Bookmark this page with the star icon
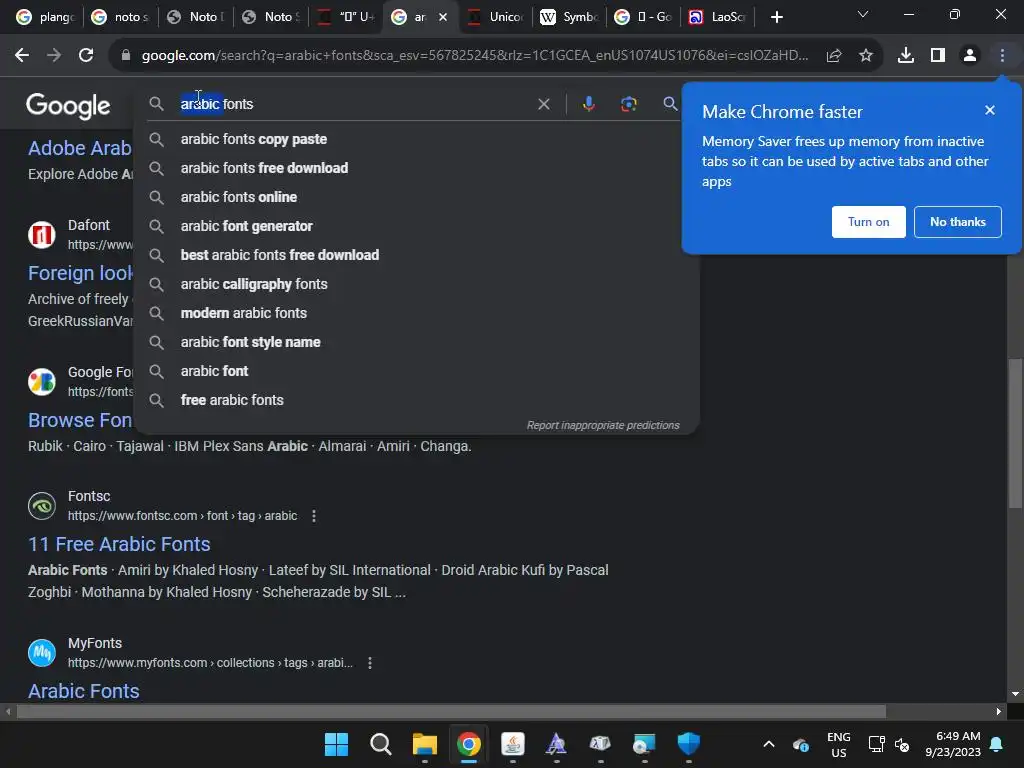1024x768 pixels. tap(866, 56)
